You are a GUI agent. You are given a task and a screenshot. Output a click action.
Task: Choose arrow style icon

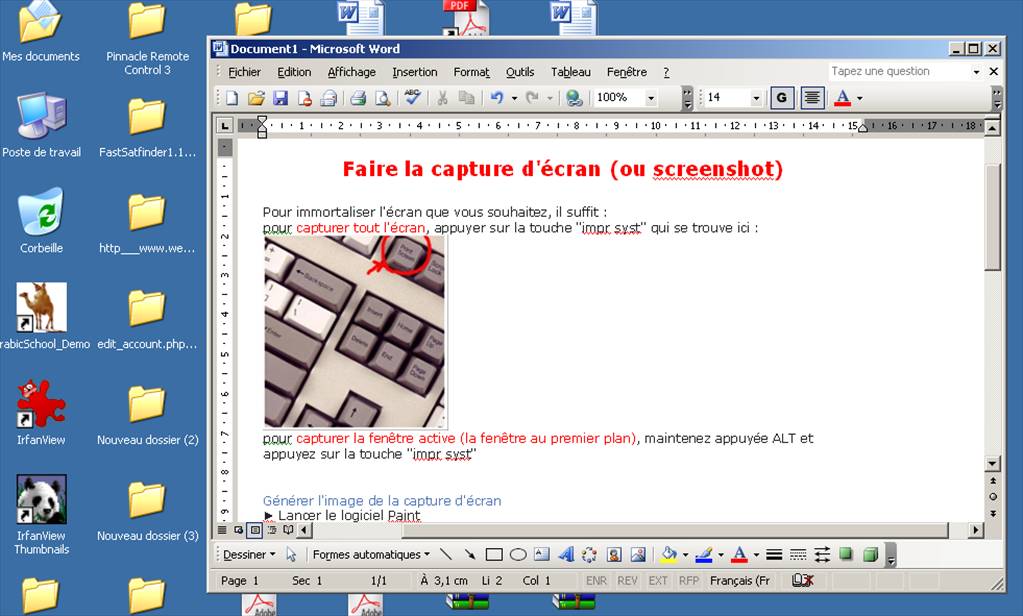click(x=822, y=555)
